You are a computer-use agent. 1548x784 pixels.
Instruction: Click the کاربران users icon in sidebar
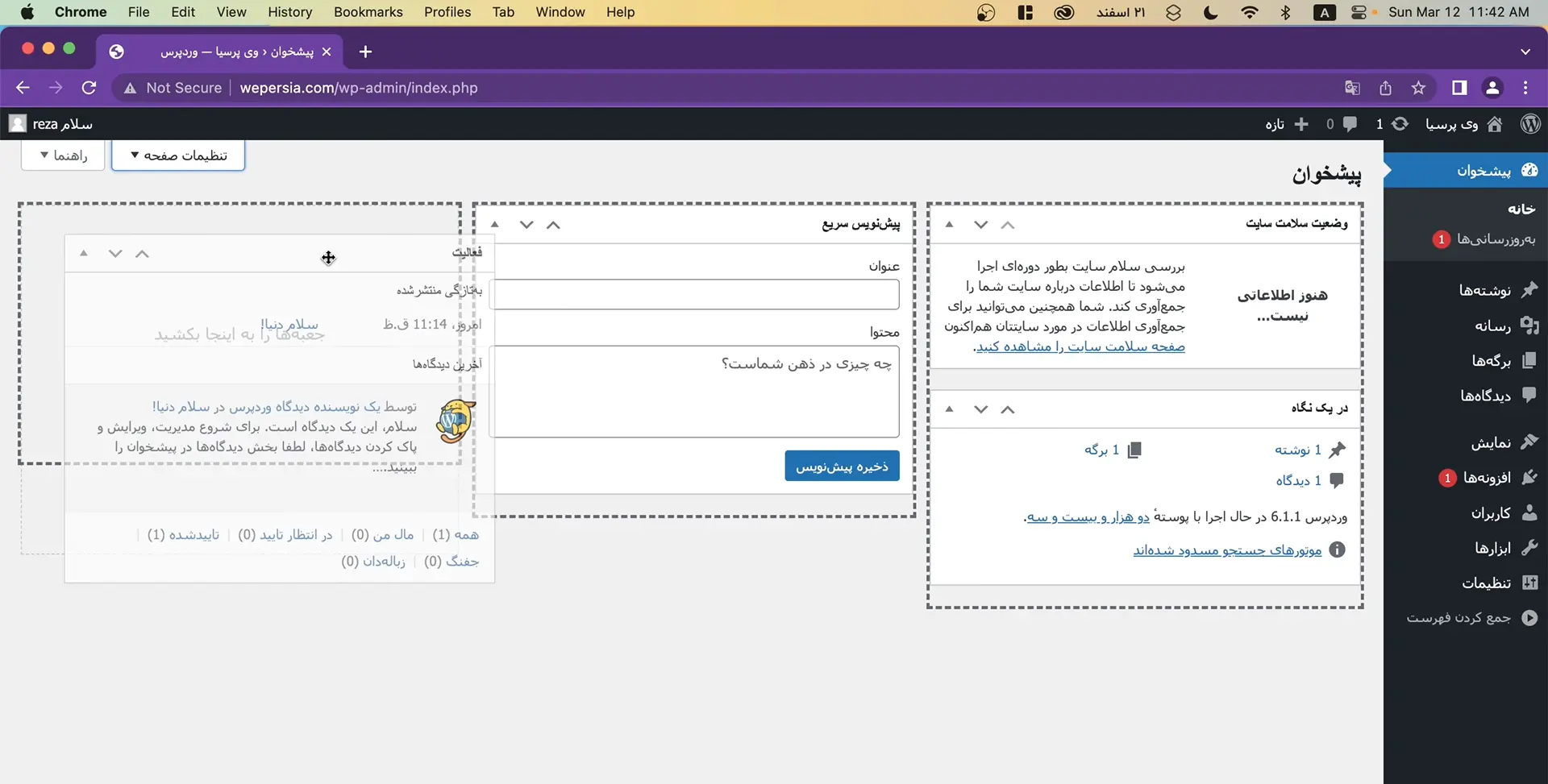click(x=1529, y=512)
